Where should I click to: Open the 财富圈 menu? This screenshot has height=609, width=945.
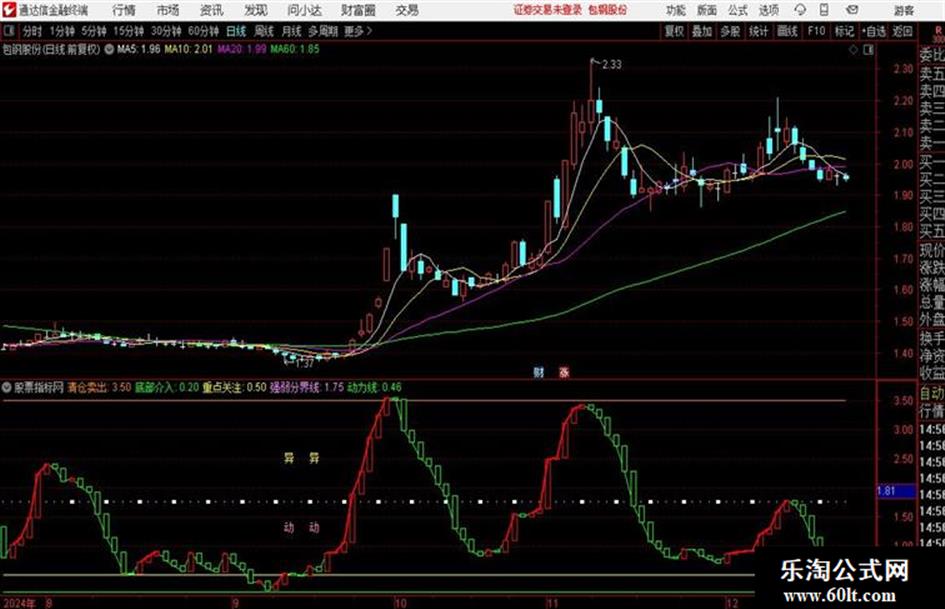[x=358, y=10]
